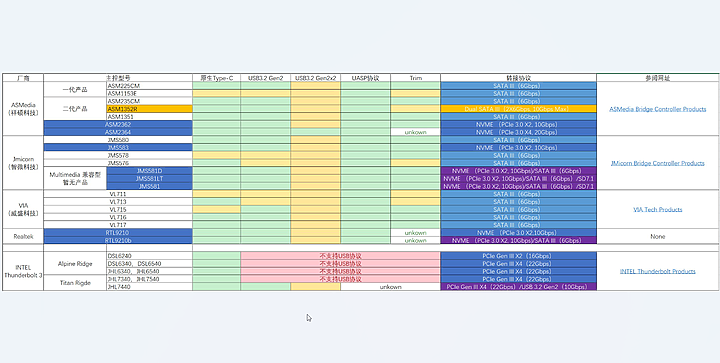Image resolution: width=720 pixels, height=363 pixels.
Task: Select the JHL6340, JHL6540 cell
Action: pos(149,271)
